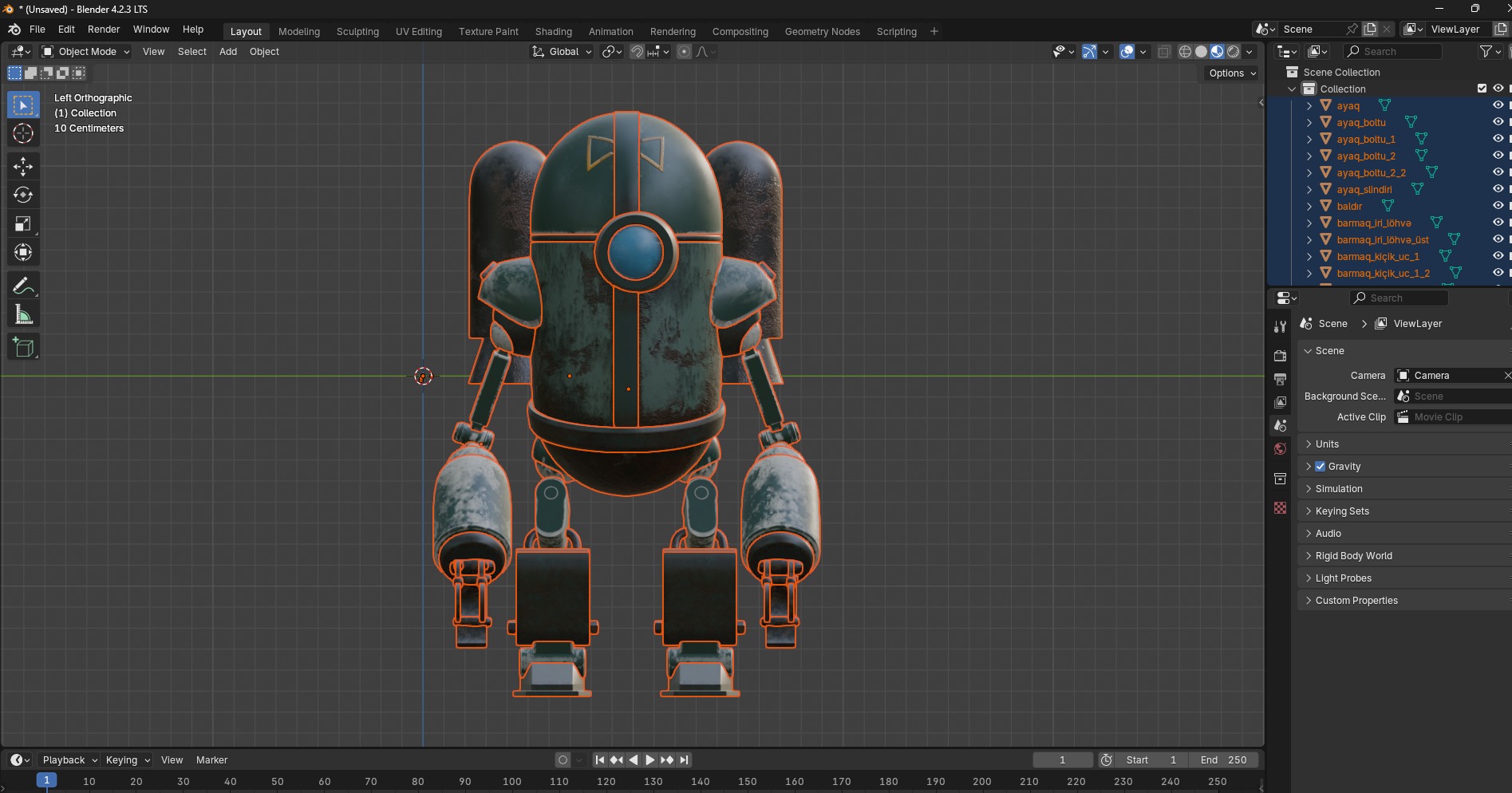Open the Render menu
The image size is (1512, 793).
coord(104,29)
